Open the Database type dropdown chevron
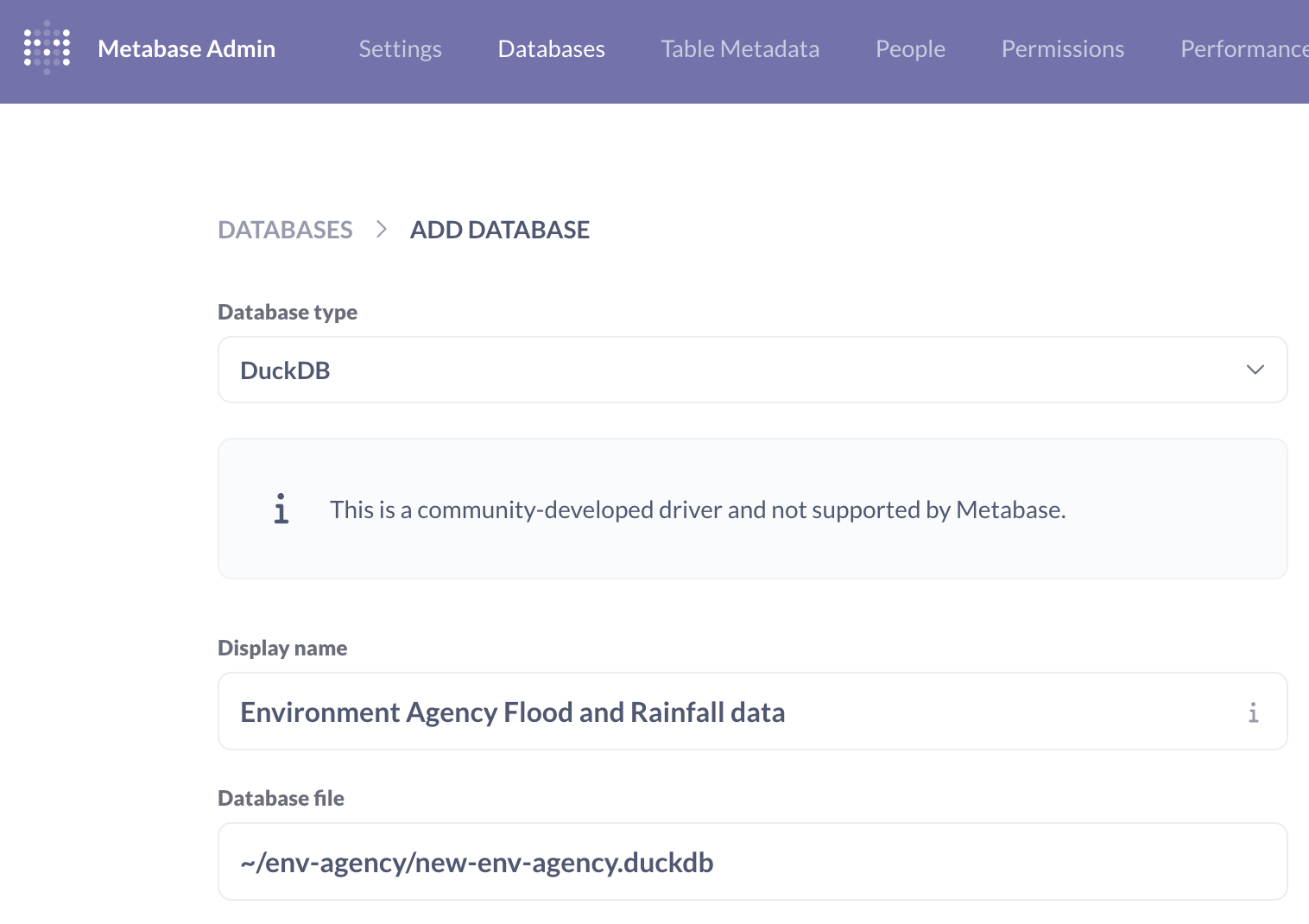 [1255, 370]
